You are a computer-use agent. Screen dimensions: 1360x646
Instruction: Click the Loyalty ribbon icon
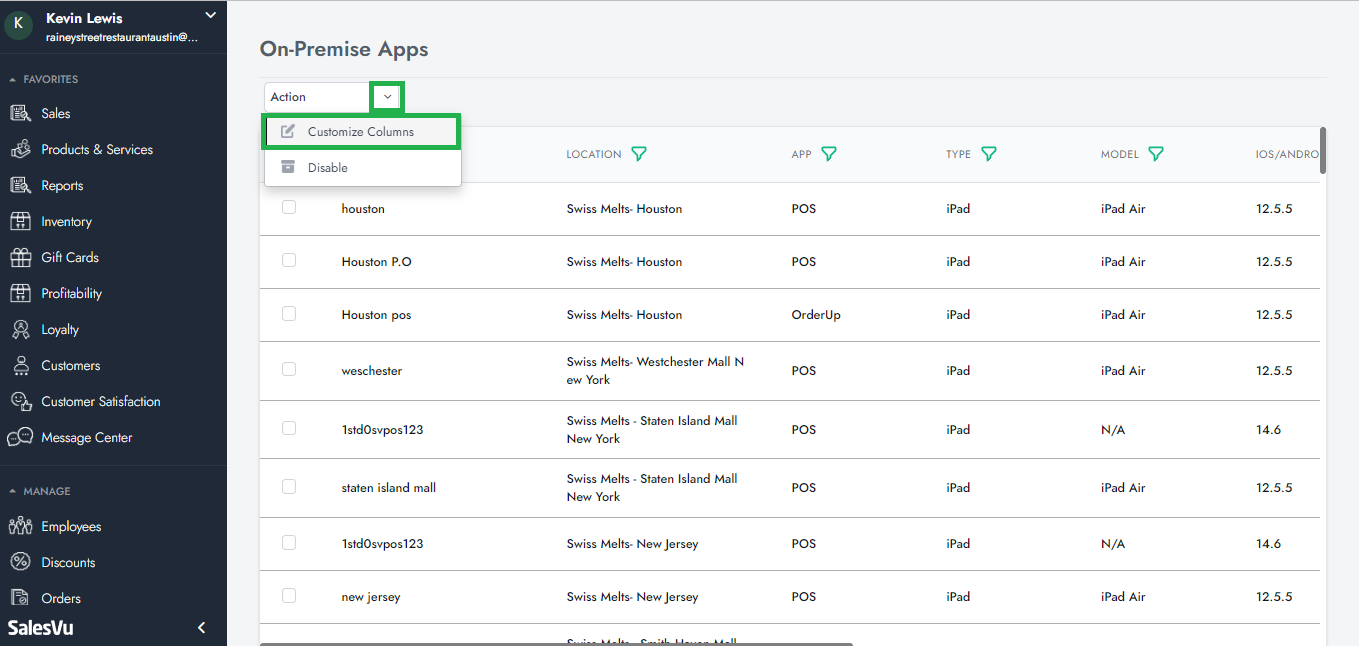(21, 330)
